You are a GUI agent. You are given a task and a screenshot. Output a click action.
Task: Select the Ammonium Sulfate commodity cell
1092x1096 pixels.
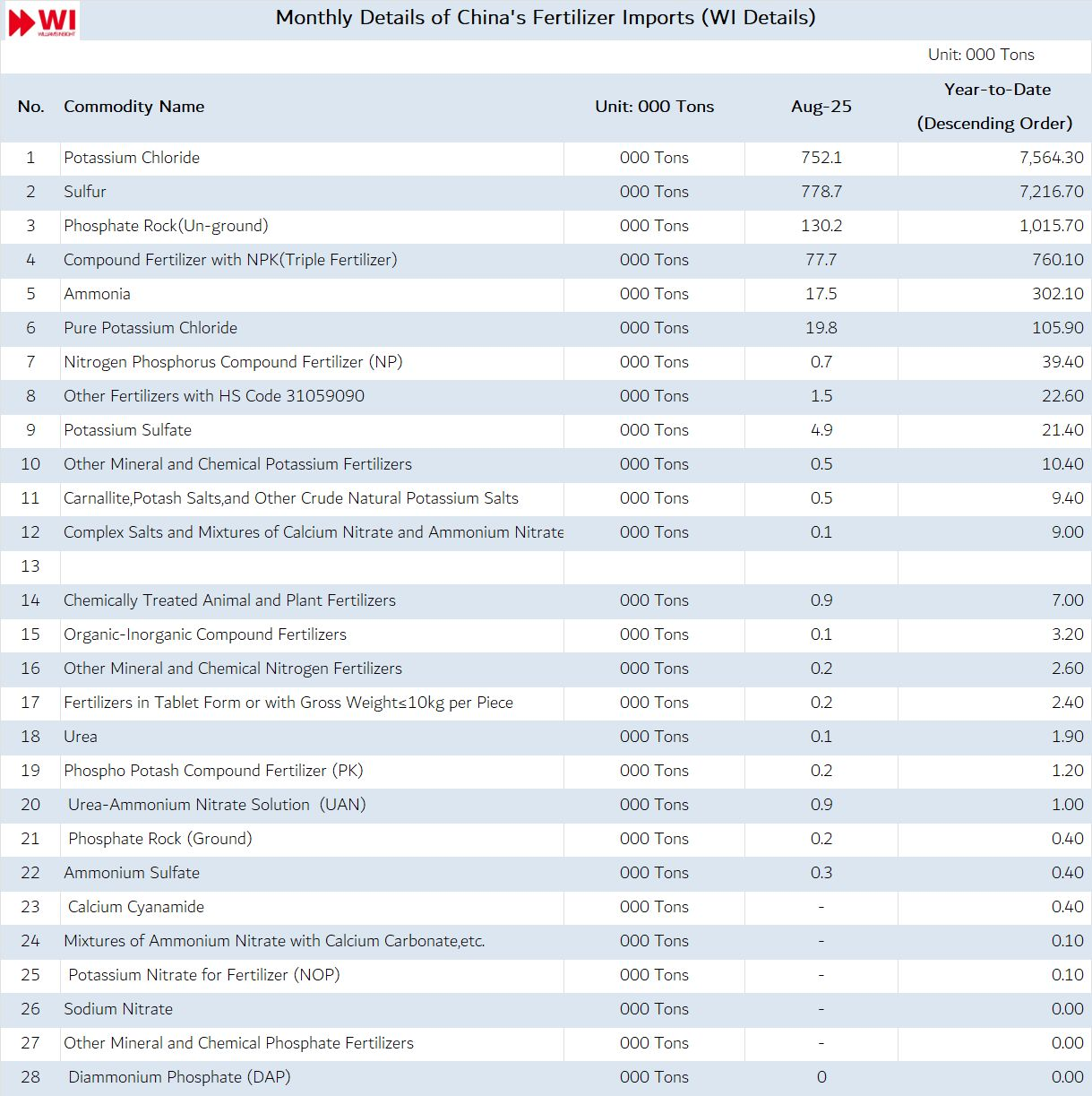pyautogui.click(x=132, y=873)
